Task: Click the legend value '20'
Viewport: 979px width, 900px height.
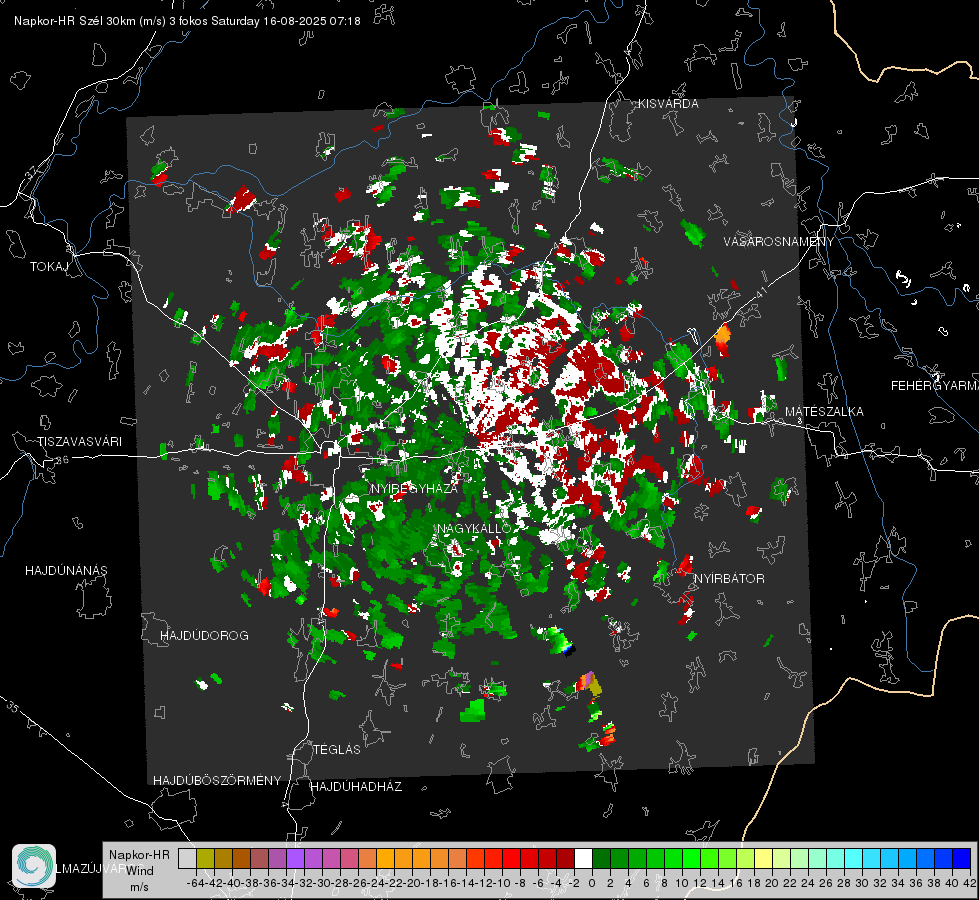Action: (x=772, y=883)
